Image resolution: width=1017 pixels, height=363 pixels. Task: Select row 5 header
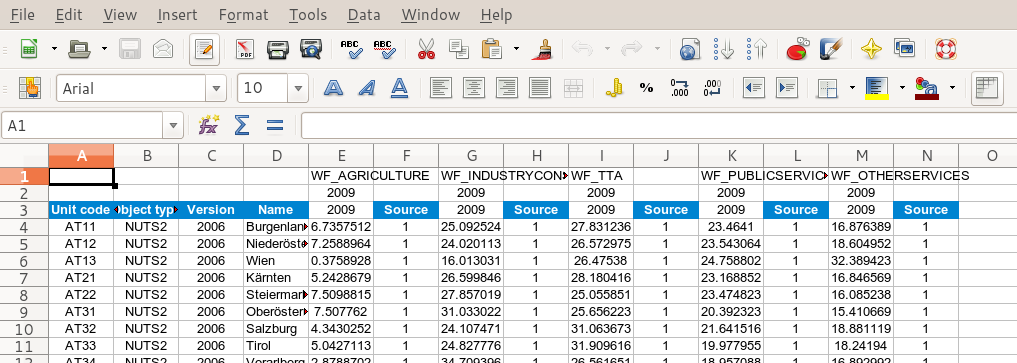click(24, 244)
